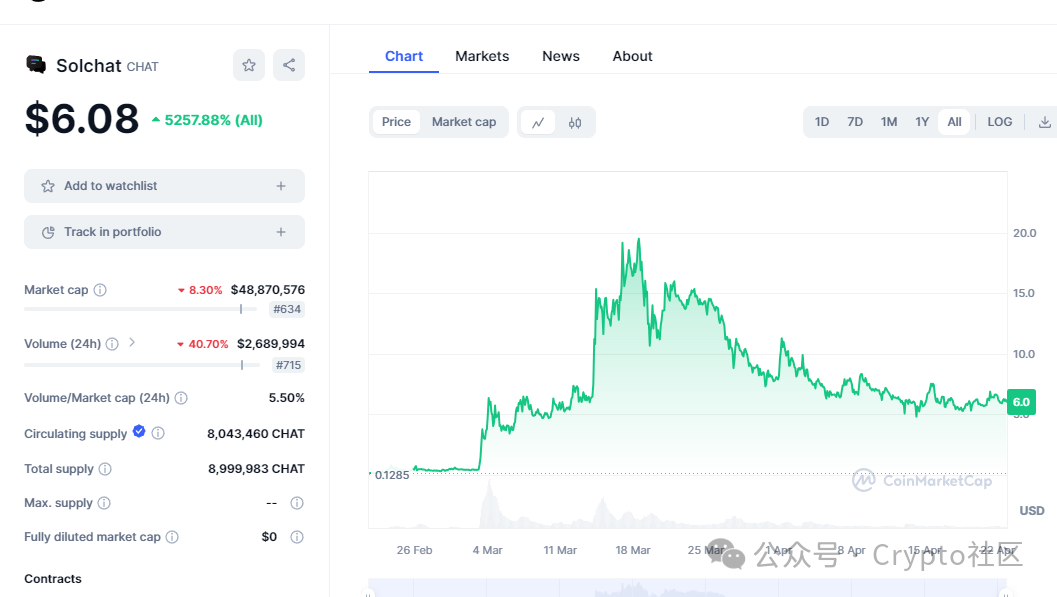
Task: Open the News tab
Action: click(x=561, y=57)
